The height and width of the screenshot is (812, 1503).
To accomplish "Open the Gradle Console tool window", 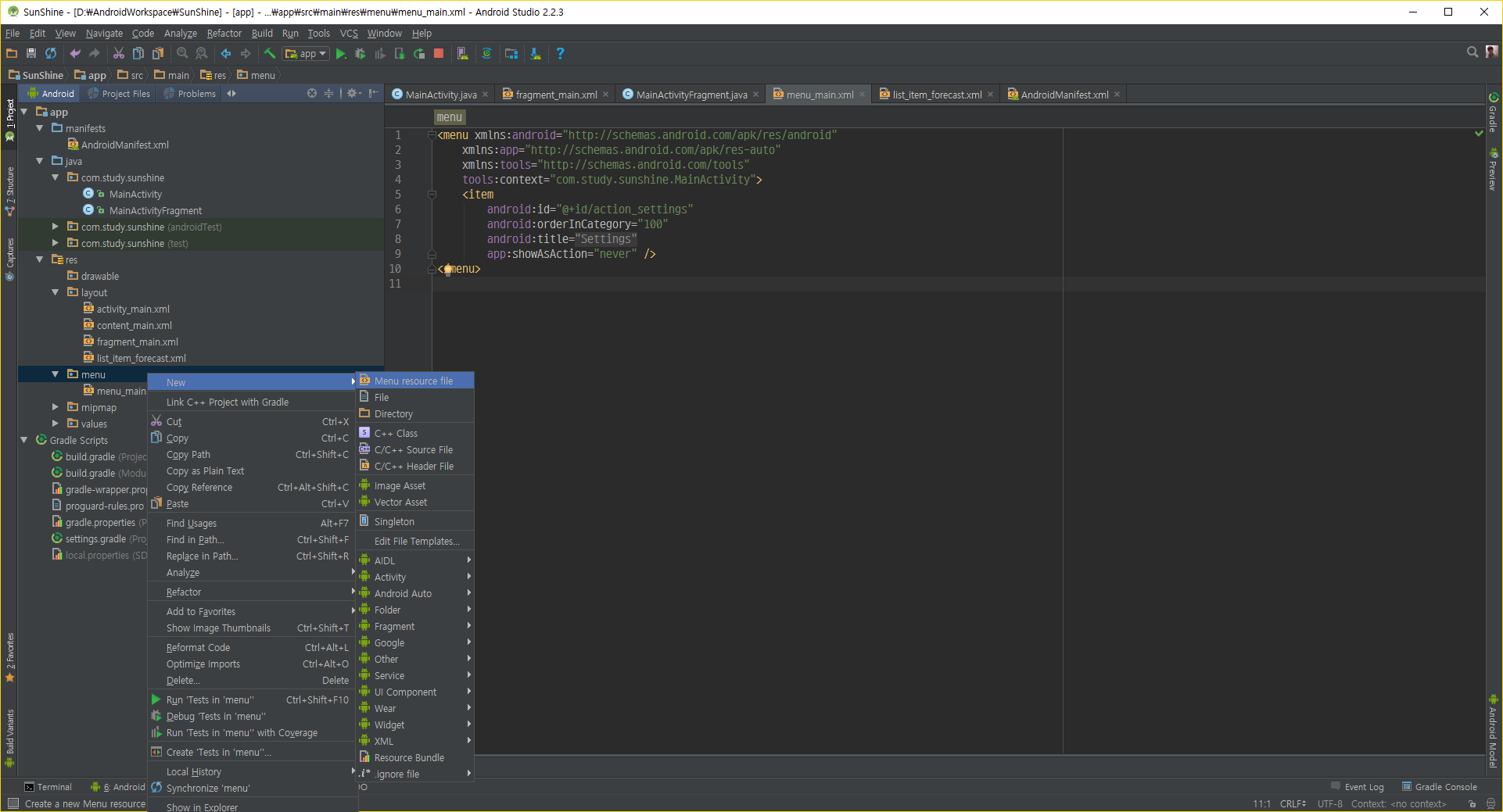I will [x=1439, y=787].
